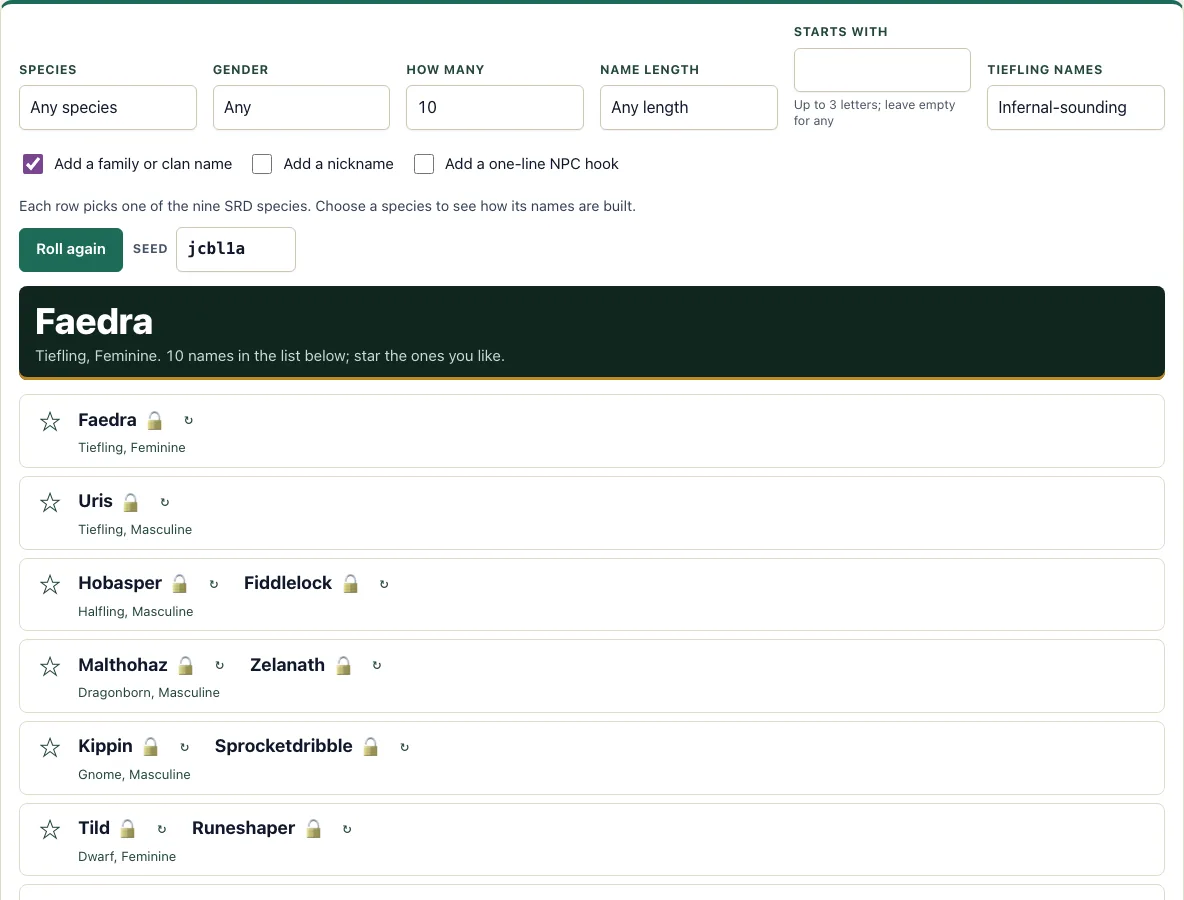Click the Roll again button

tap(71, 249)
